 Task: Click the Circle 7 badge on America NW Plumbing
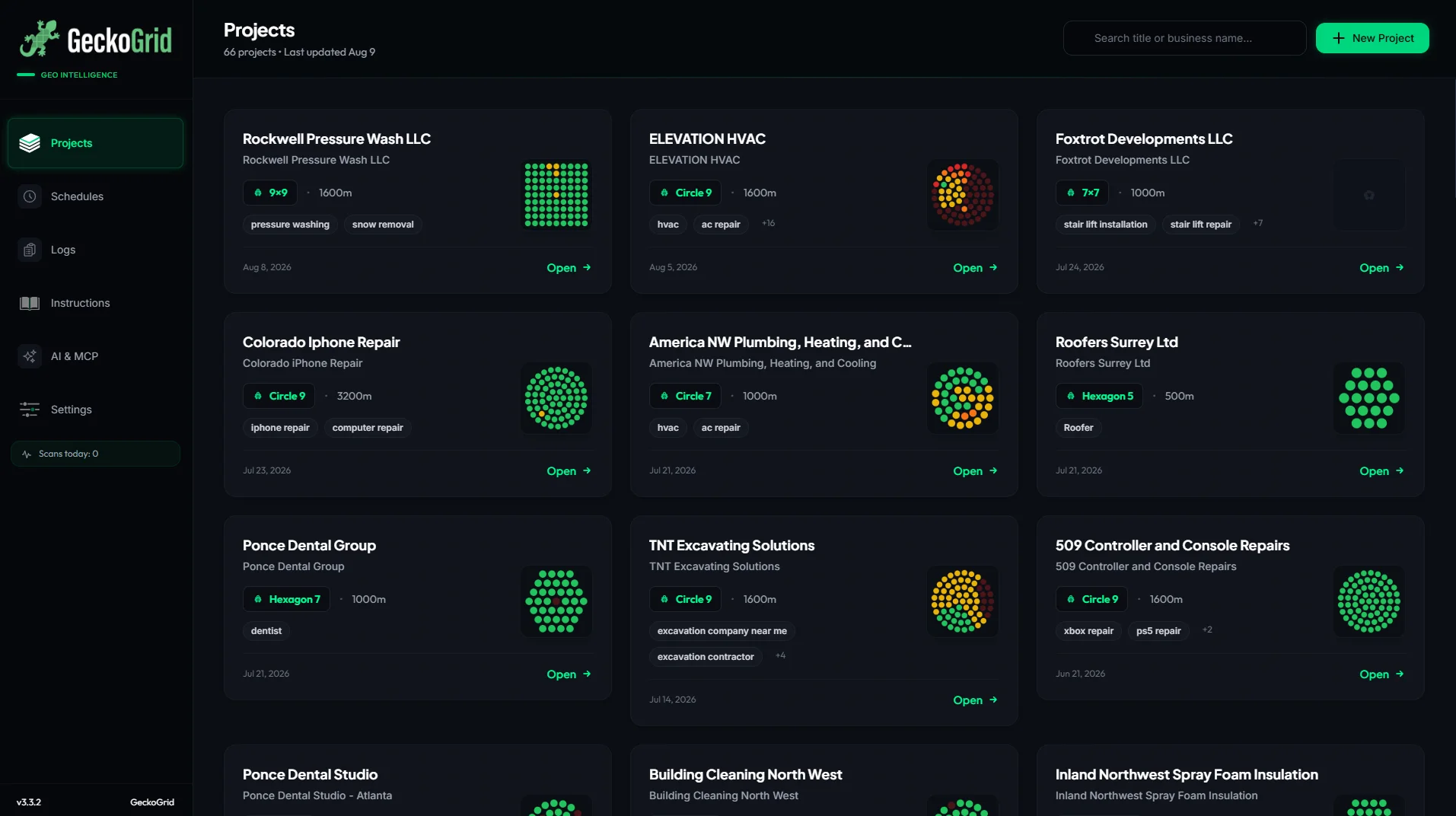(685, 396)
